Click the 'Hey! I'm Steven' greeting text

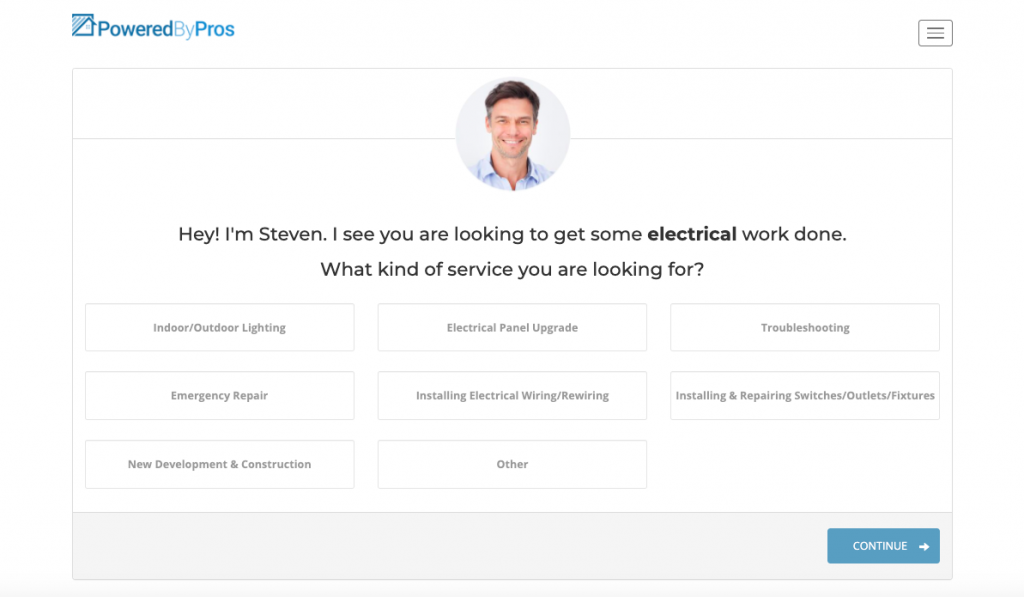(251, 234)
